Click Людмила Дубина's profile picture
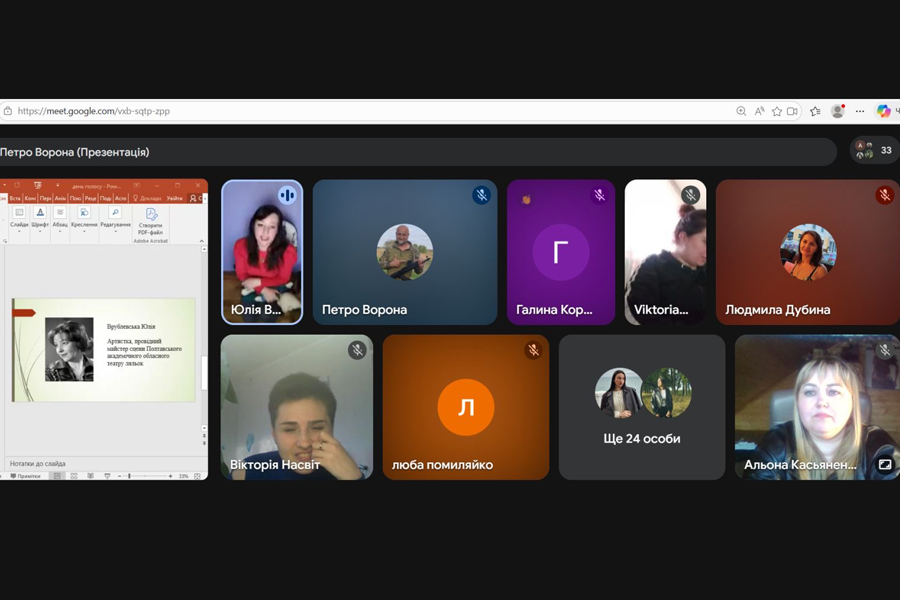 pos(808,252)
